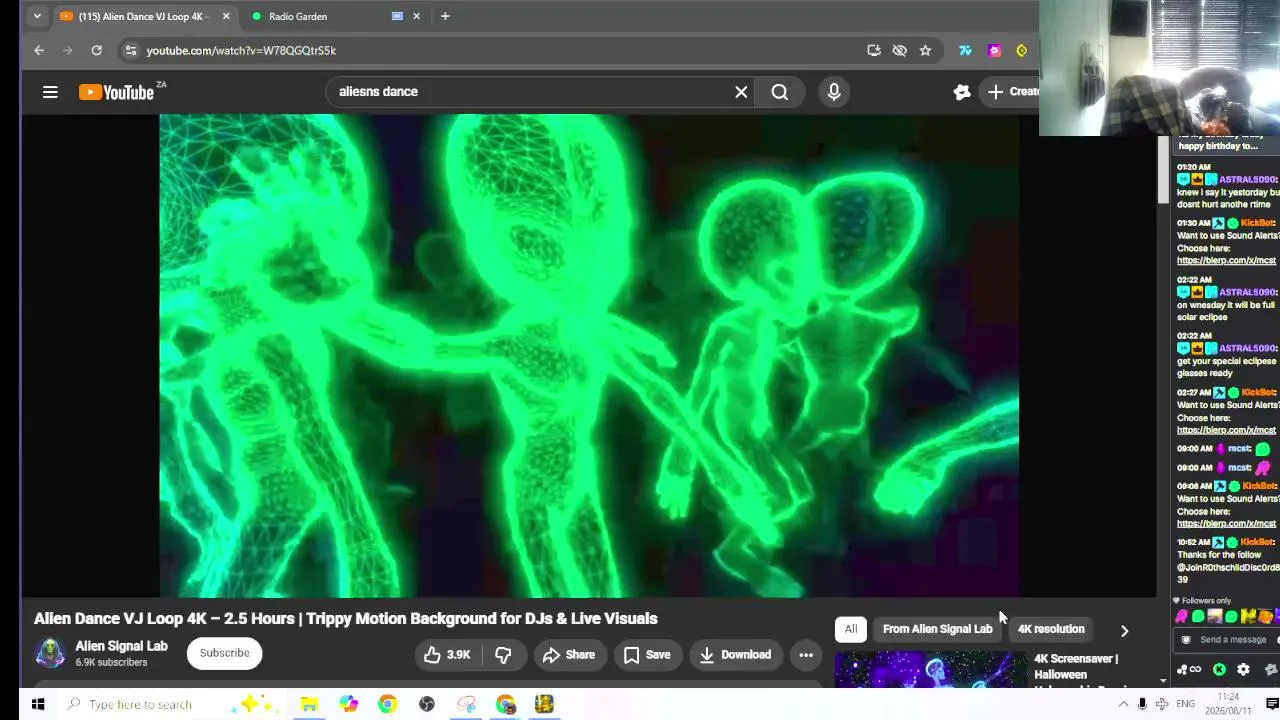Select the All filter chip
The image size is (1280, 720).
point(851,629)
